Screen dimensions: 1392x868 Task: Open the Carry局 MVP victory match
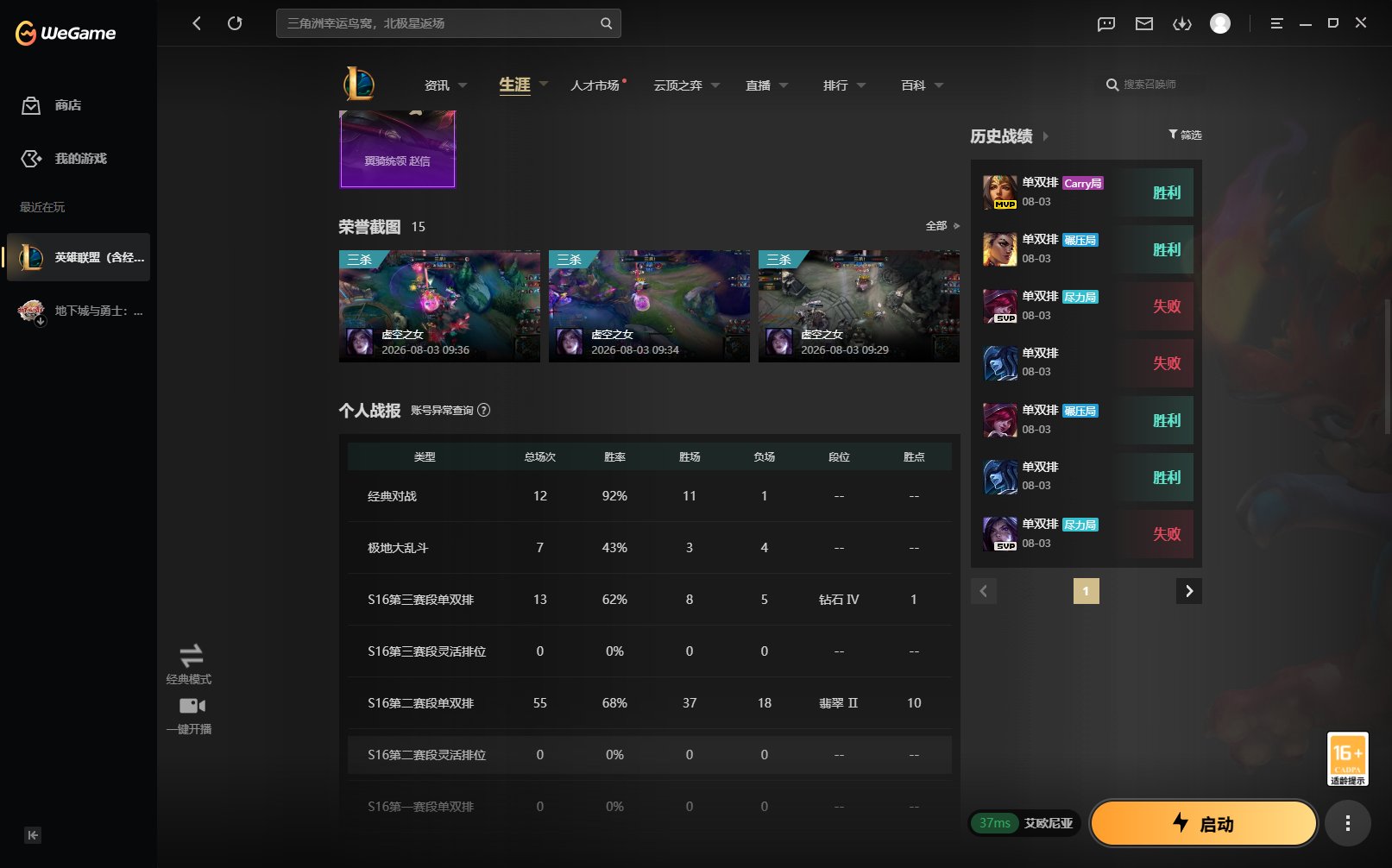coord(1087,192)
